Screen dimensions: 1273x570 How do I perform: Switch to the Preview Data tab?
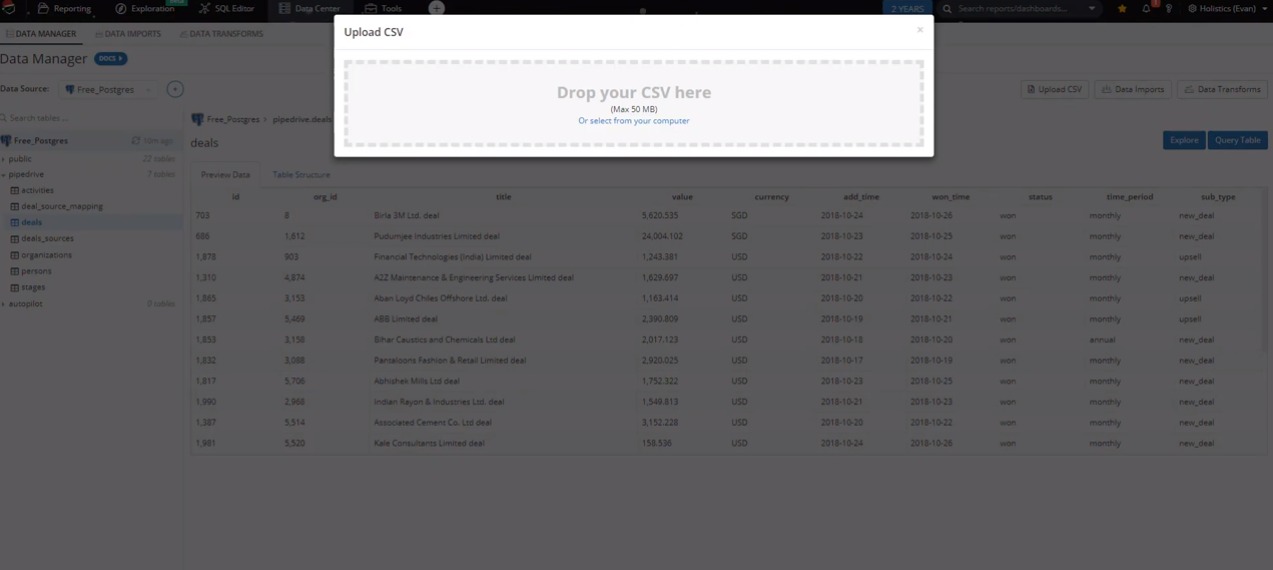point(225,175)
